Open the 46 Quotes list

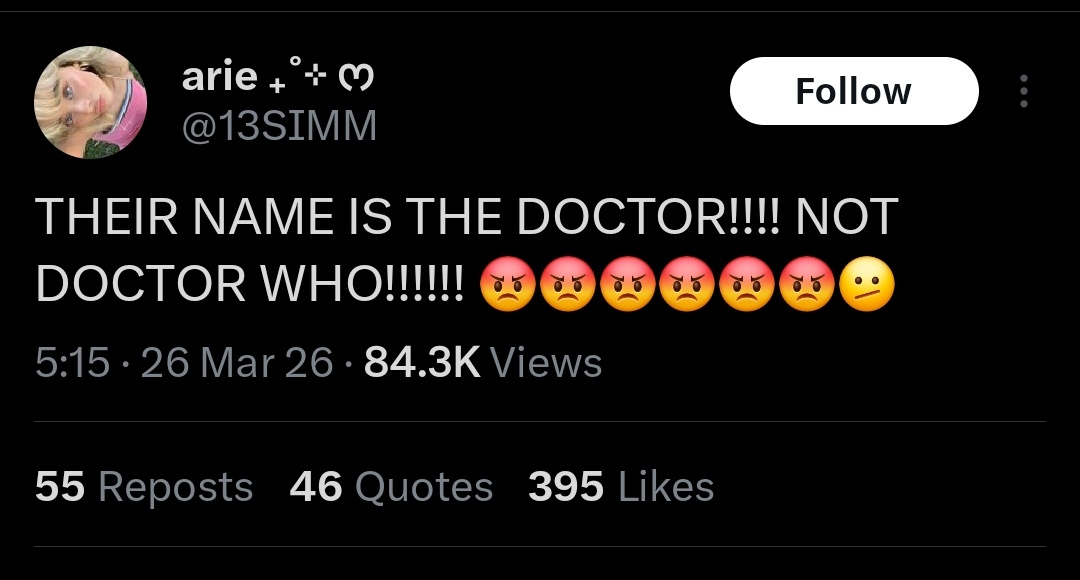[x=391, y=487]
